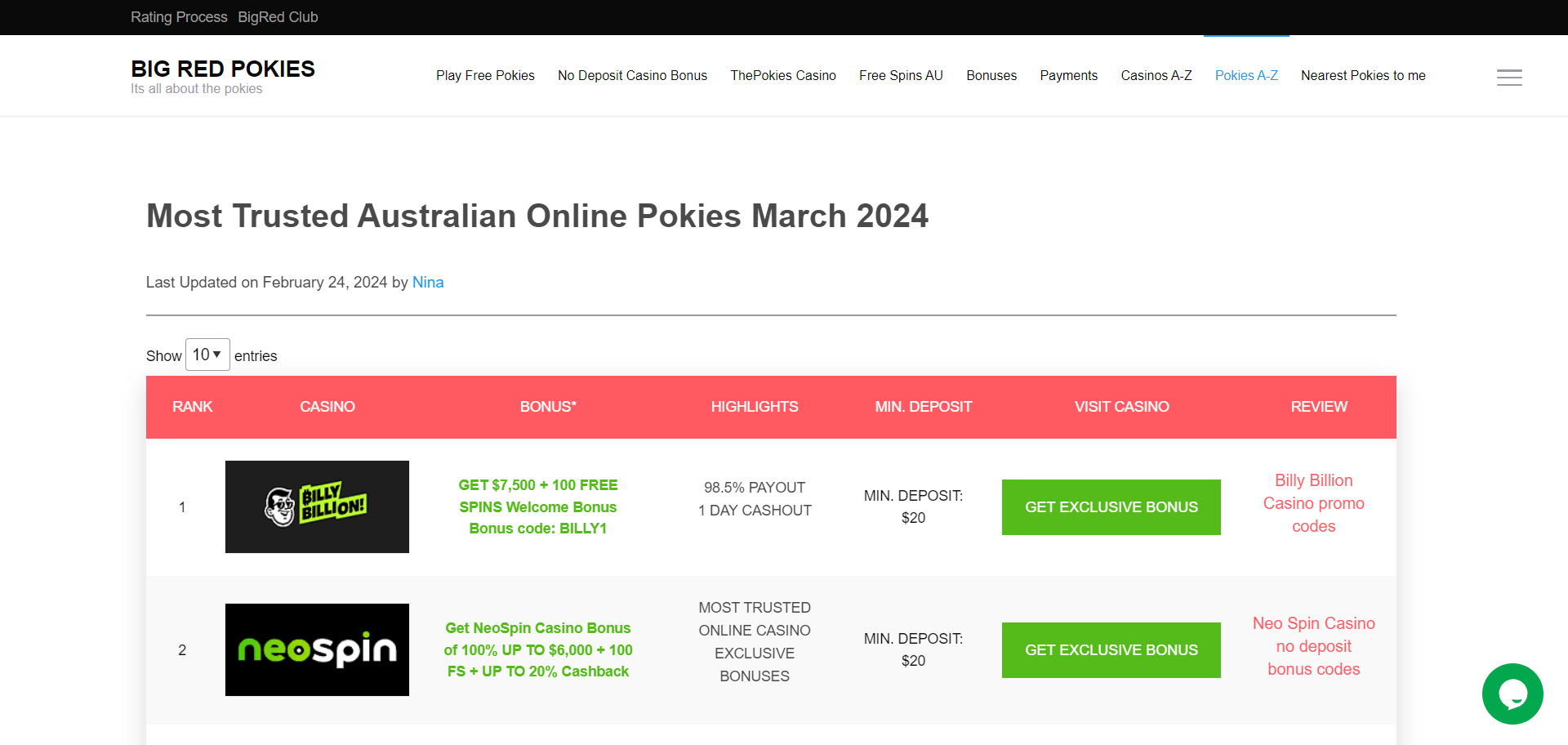Select ThePokies Casino nav item
The width and height of the screenshot is (1568, 745).
point(783,75)
